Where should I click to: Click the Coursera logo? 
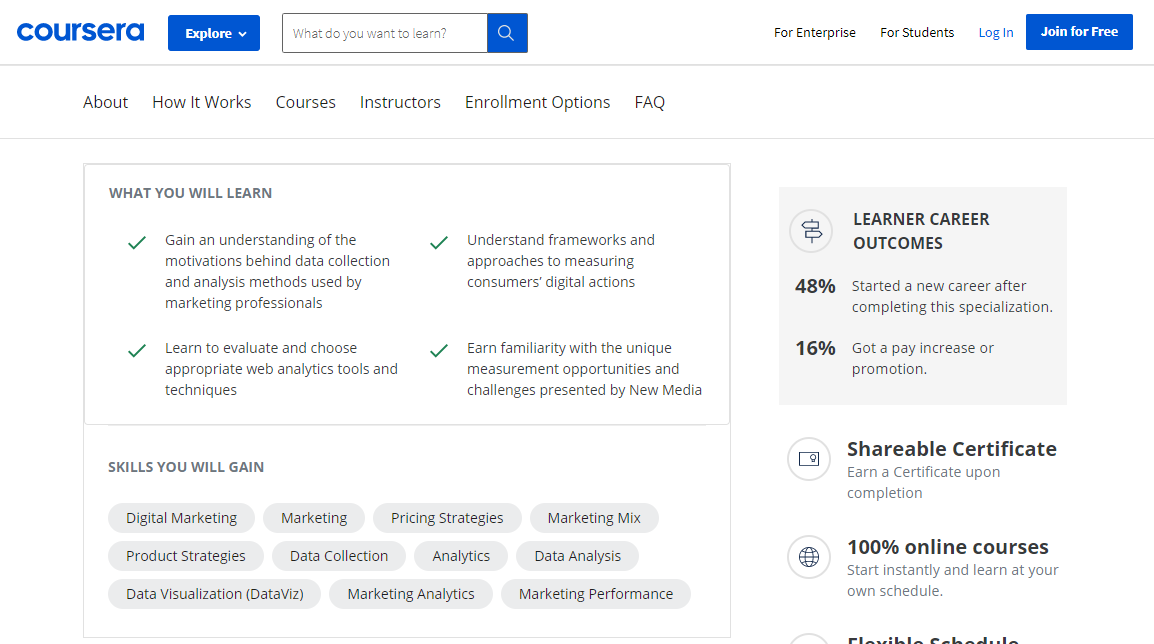point(80,31)
